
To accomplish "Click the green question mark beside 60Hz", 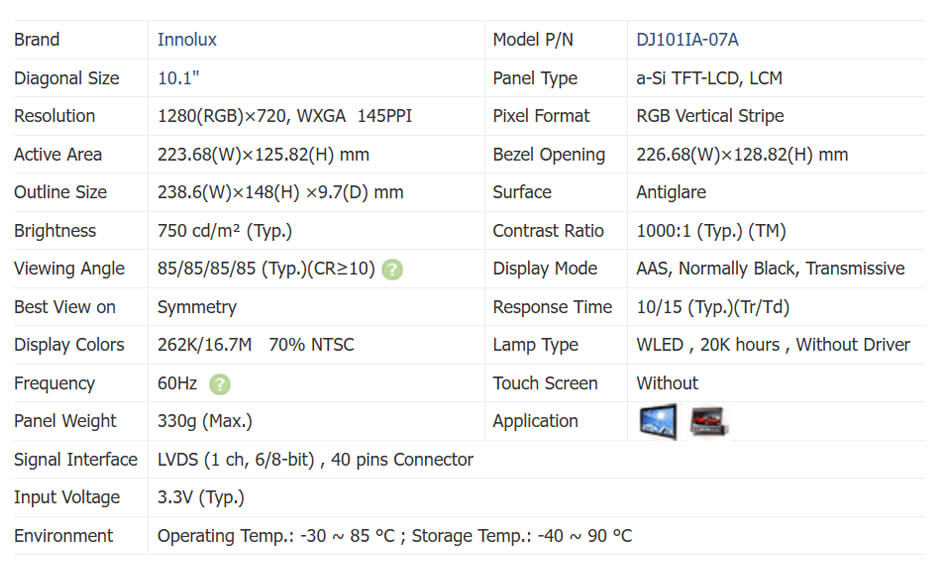I will [x=220, y=383].
